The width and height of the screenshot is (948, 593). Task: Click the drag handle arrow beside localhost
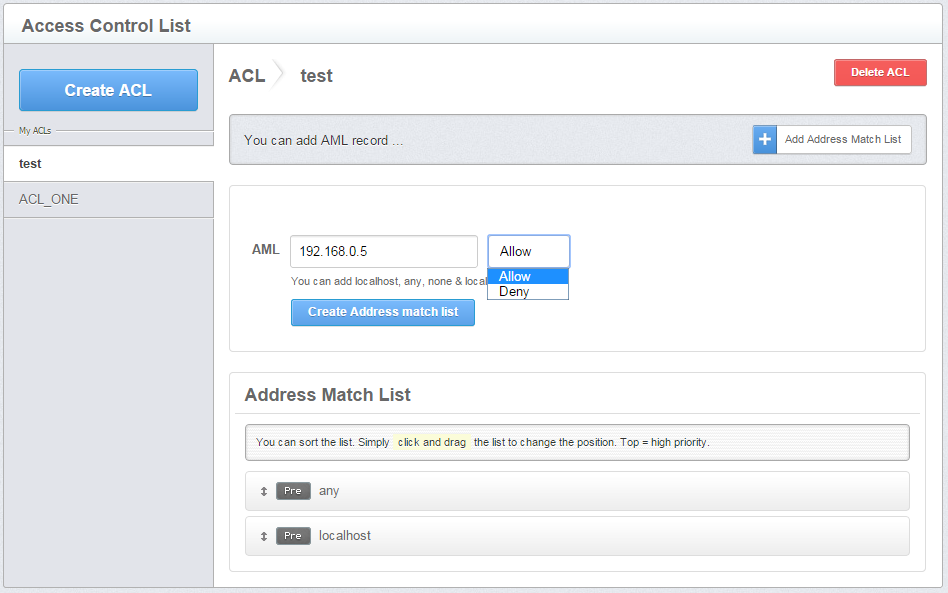264,537
